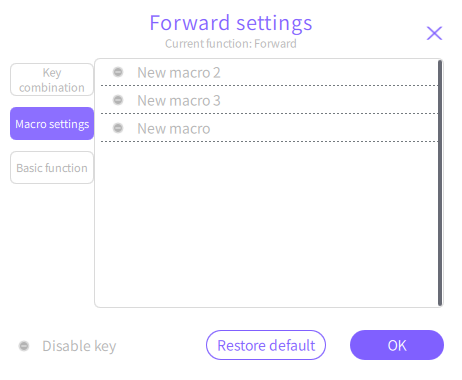Click the Forward settings title text
The height and width of the screenshot is (380, 462).
pyautogui.click(x=231, y=23)
